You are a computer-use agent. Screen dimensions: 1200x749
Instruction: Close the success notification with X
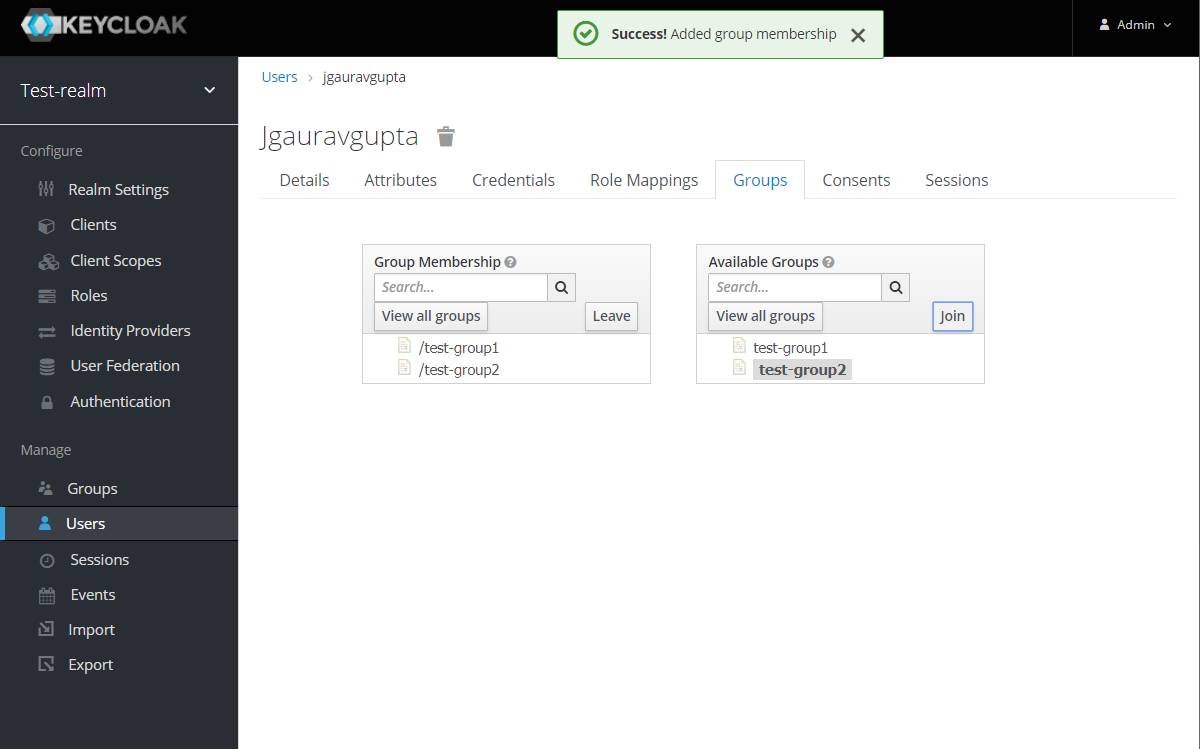(857, 35)
